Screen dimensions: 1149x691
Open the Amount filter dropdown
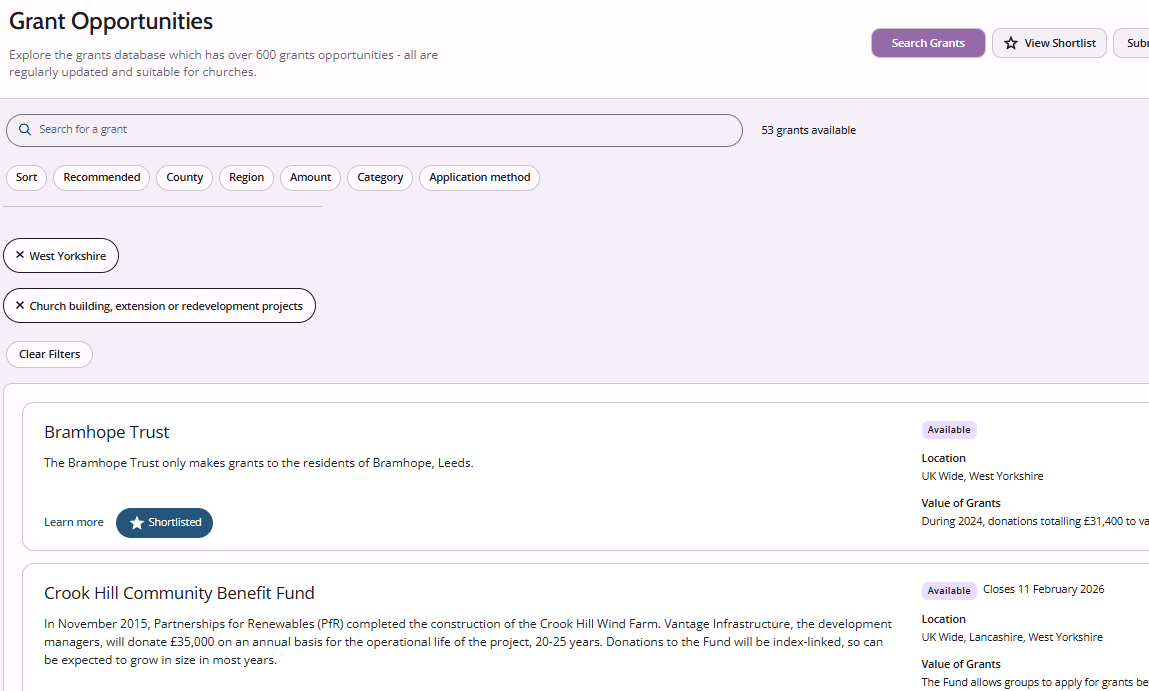click(x=310, y=178)
